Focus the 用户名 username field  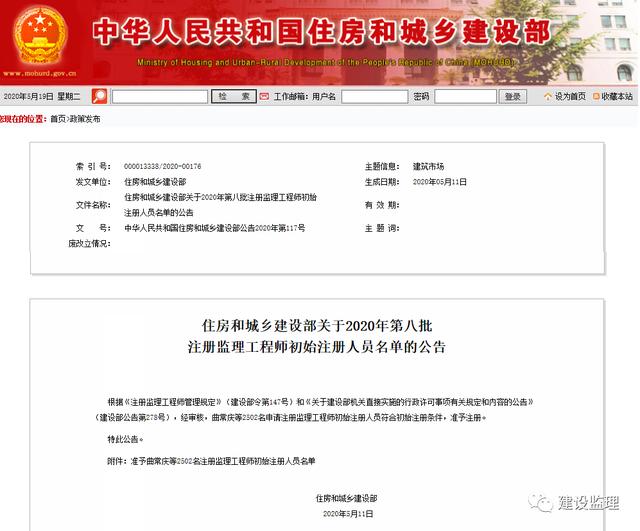(x=375, y=97)
